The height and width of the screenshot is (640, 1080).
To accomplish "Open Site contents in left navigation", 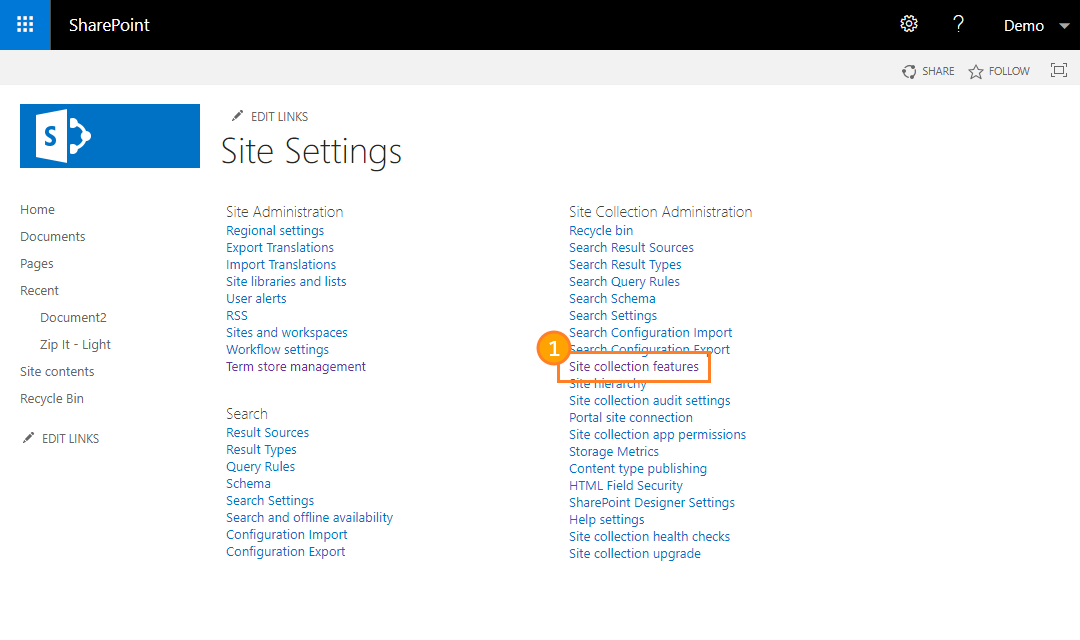I will (57, 371).
